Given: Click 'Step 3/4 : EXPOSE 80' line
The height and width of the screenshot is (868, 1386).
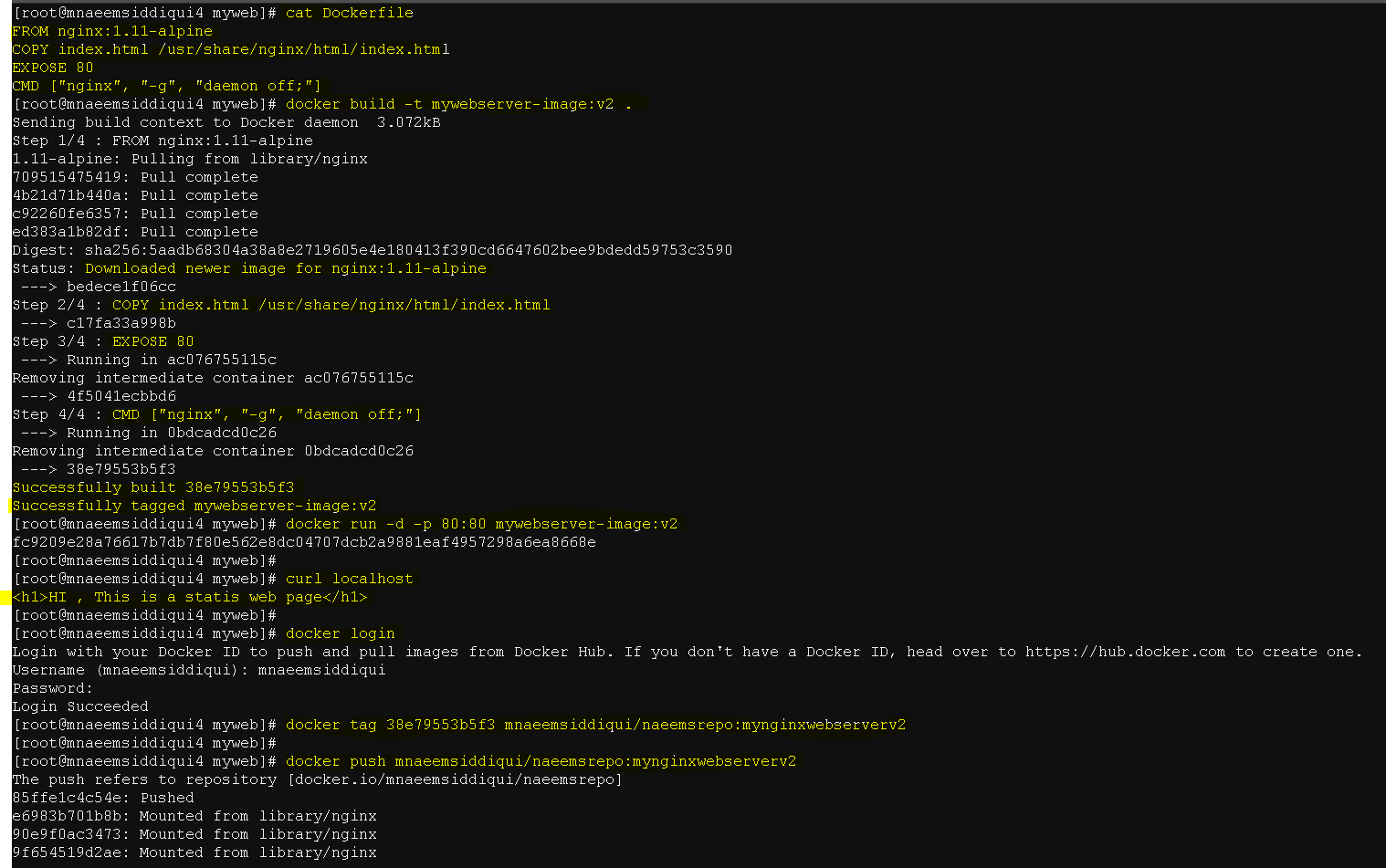Looking at the screenshot, I should click(x=103, y=341).
